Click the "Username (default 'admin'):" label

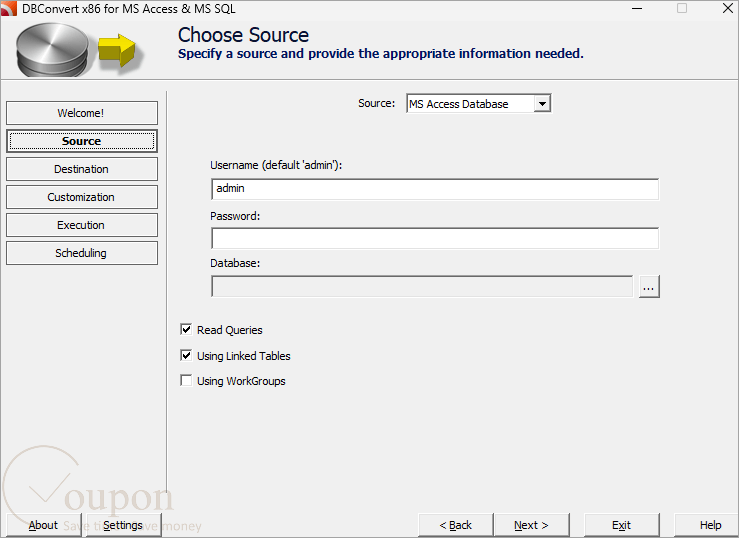[x=276, y=165]
